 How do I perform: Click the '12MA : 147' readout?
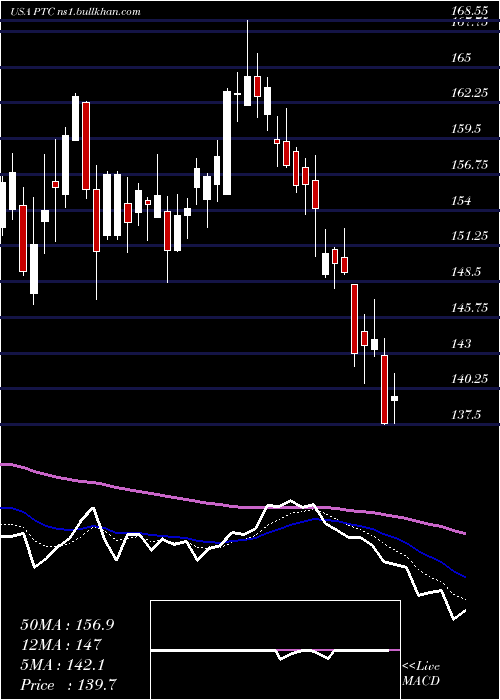click(x=60, y=645)
